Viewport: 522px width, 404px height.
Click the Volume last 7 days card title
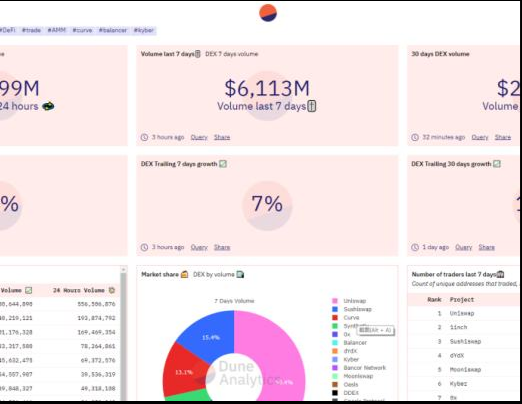click(170, 54)
